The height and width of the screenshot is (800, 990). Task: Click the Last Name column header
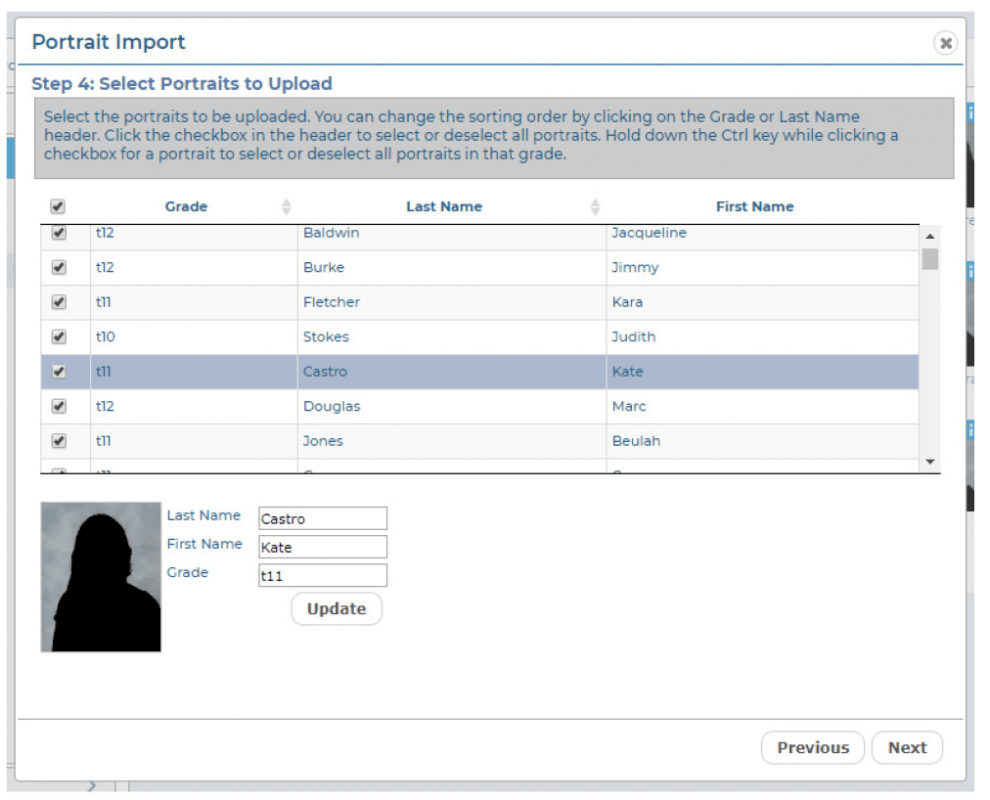coord(443,207)
